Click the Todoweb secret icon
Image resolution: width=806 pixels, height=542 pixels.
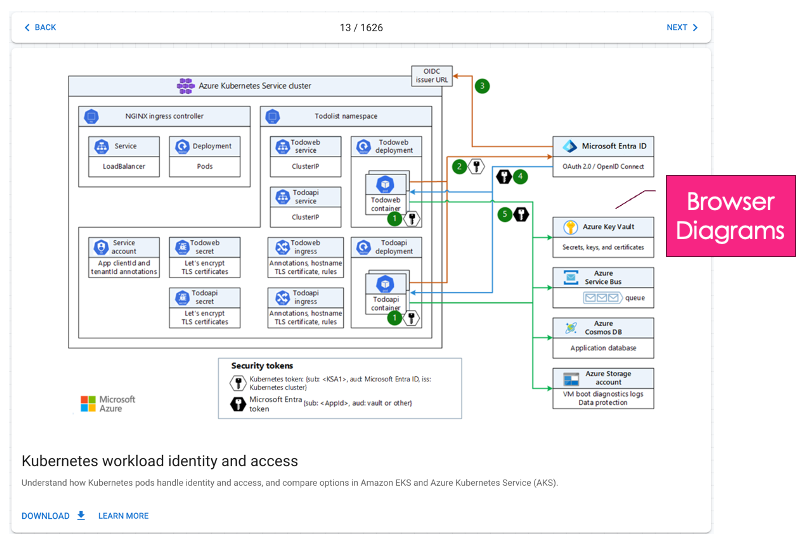tap(182, 247)
